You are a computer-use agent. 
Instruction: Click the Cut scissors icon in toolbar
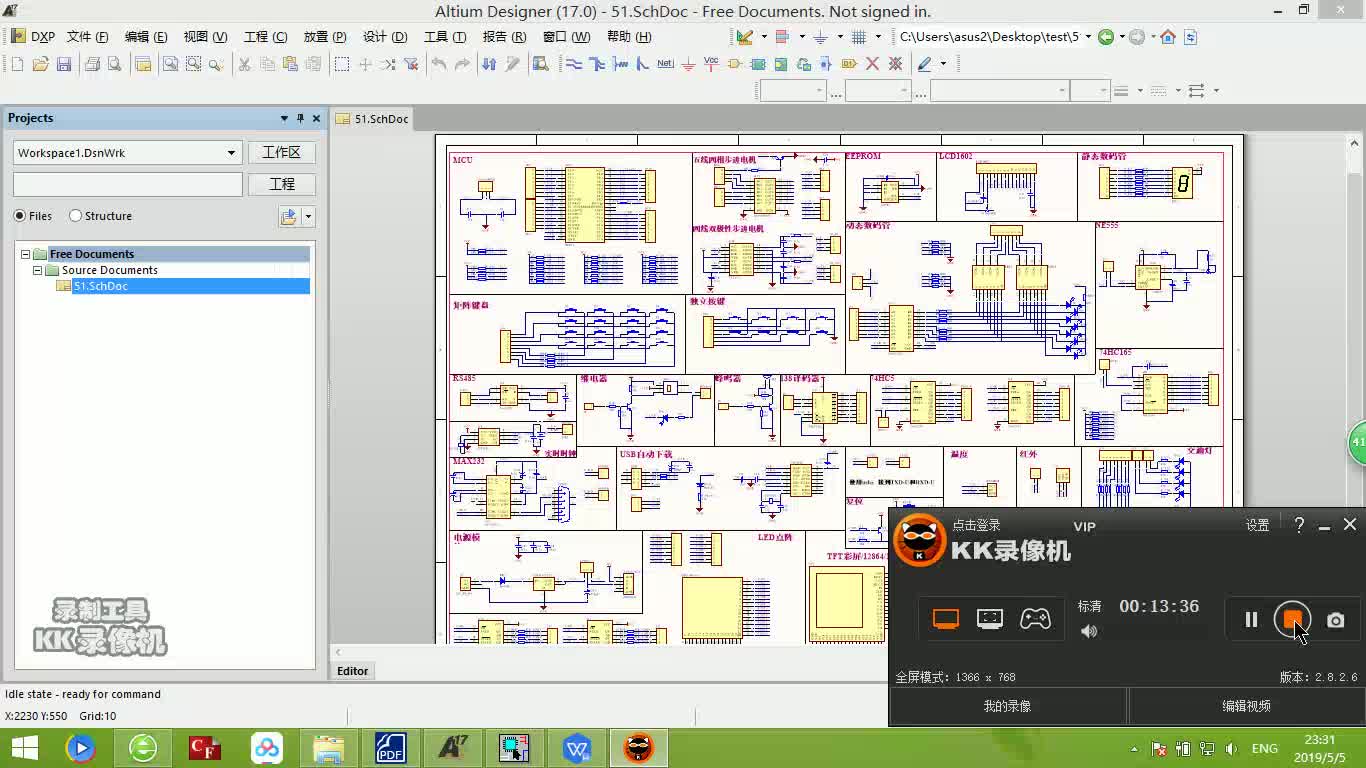(x=244, y=64)
